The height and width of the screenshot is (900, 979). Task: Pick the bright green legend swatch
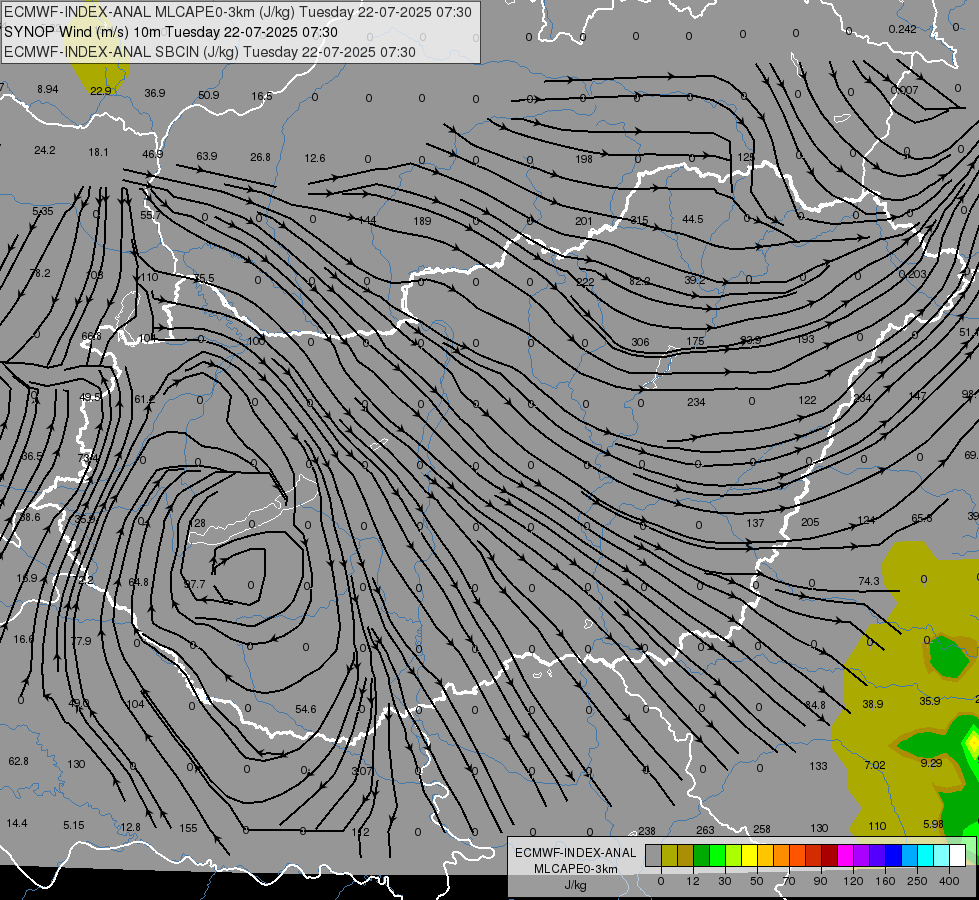pos(718,855)
